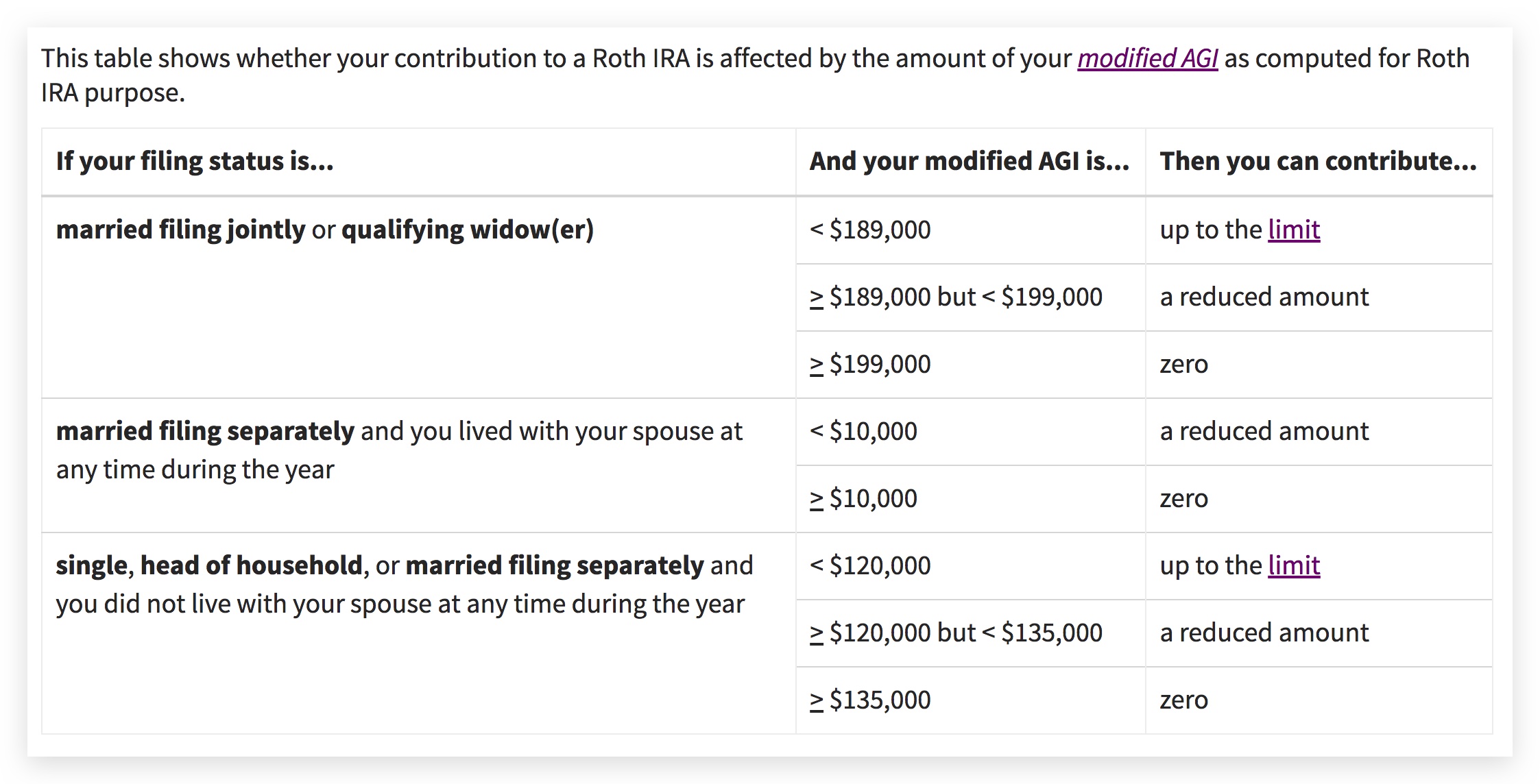
Task: Select the 'And your modified AGI is...' column header
Action: point(969,161)
